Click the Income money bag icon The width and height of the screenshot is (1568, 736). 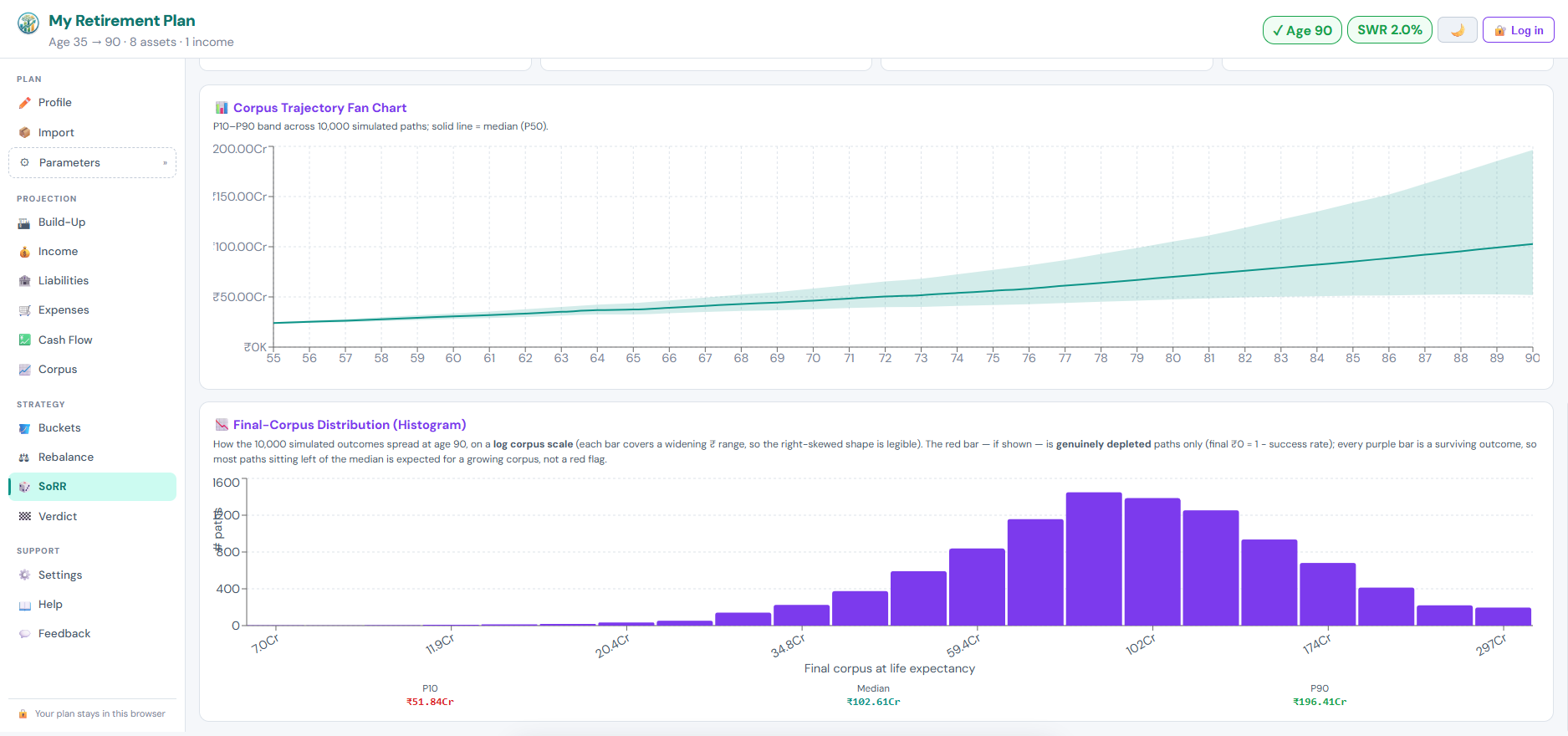(25, 252)
